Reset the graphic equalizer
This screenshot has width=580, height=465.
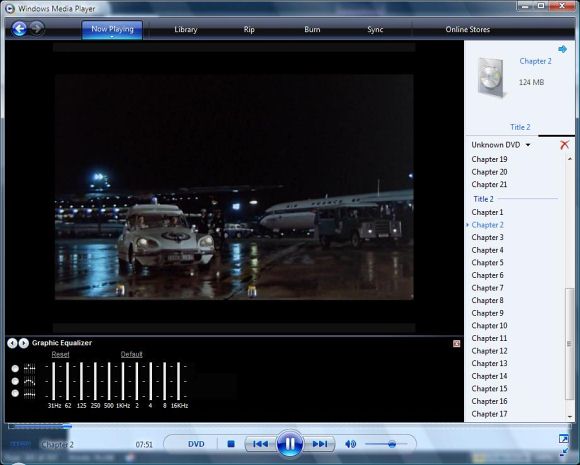pyautogui.click(x=60, y=354)
